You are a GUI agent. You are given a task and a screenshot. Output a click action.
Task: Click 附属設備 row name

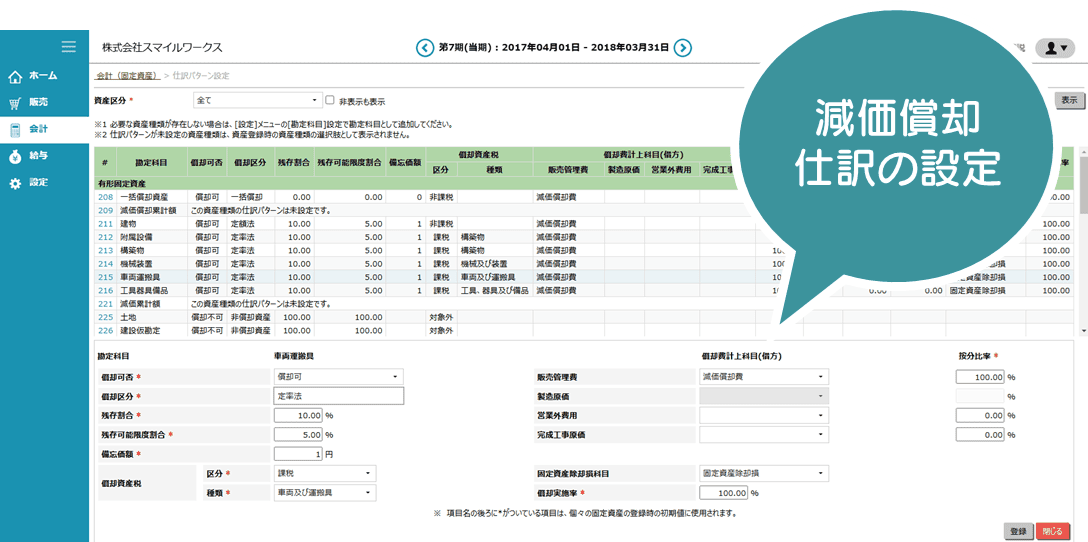click(x=136, y=237)
